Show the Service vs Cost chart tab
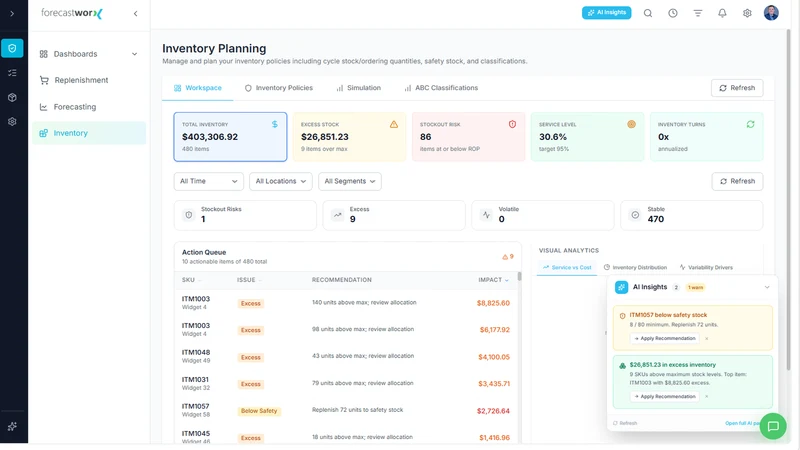The width and height of the screenshot is (800, 450). click(x=567, y=267)
